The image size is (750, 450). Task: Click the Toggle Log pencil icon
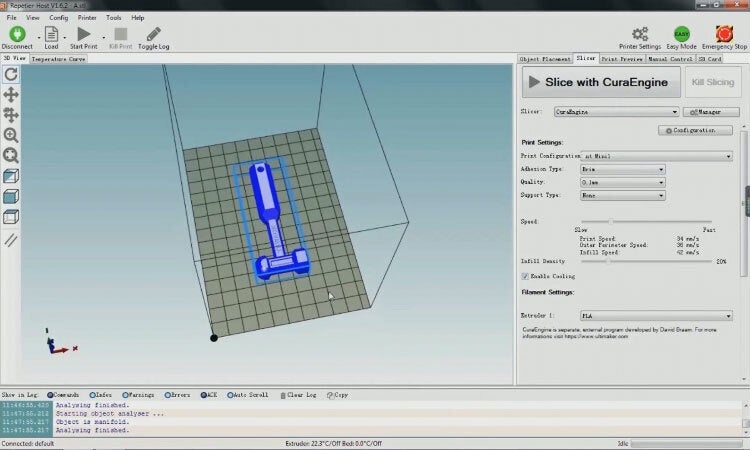[153, 34]
